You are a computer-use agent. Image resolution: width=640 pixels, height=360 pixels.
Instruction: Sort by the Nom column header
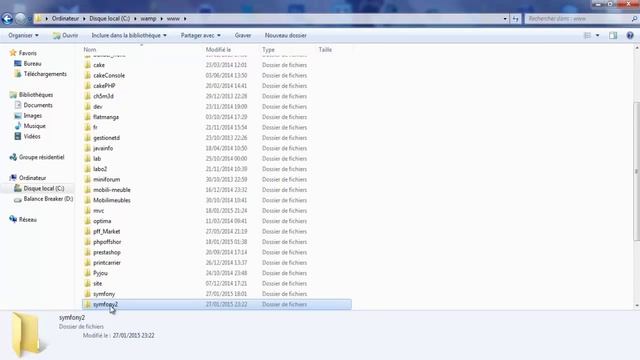point(90,49)
